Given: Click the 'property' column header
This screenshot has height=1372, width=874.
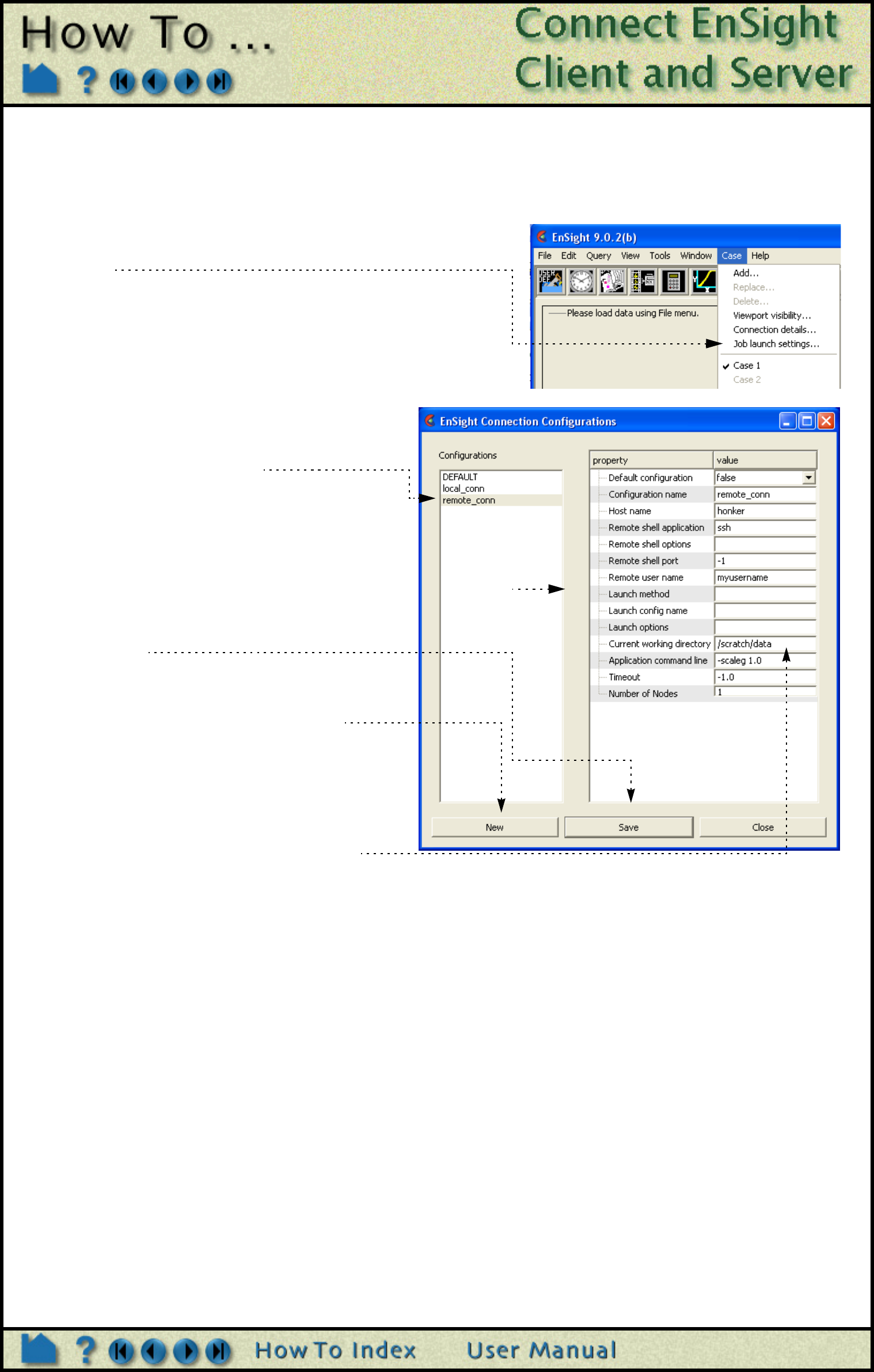Looking at the screenshot, I should [652, 460].
